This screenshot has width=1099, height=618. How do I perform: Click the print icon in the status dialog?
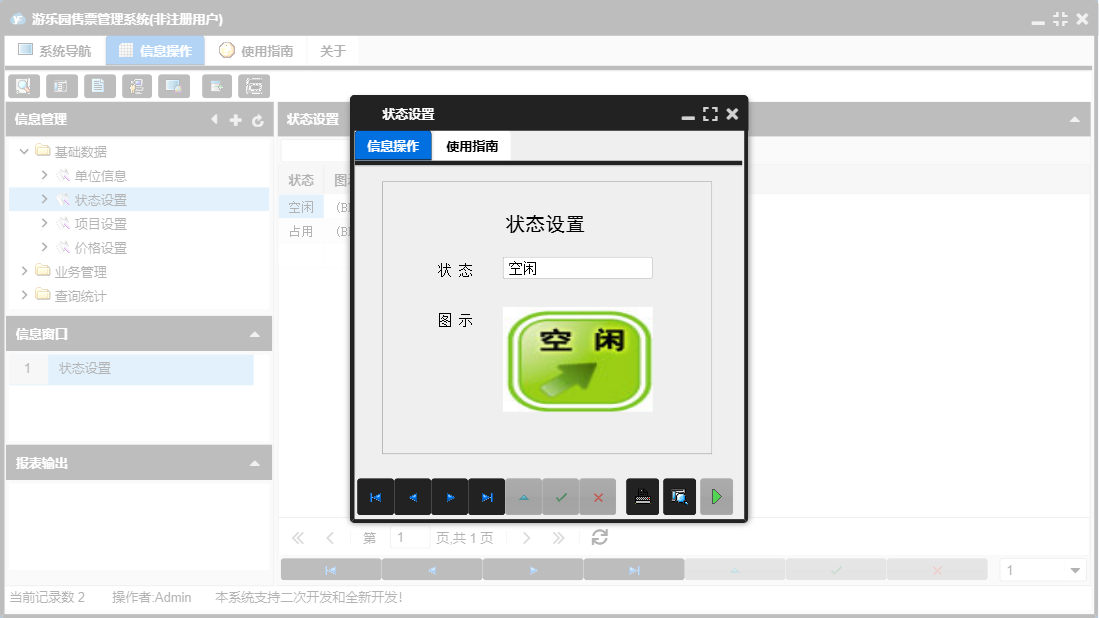pos(642,497)
